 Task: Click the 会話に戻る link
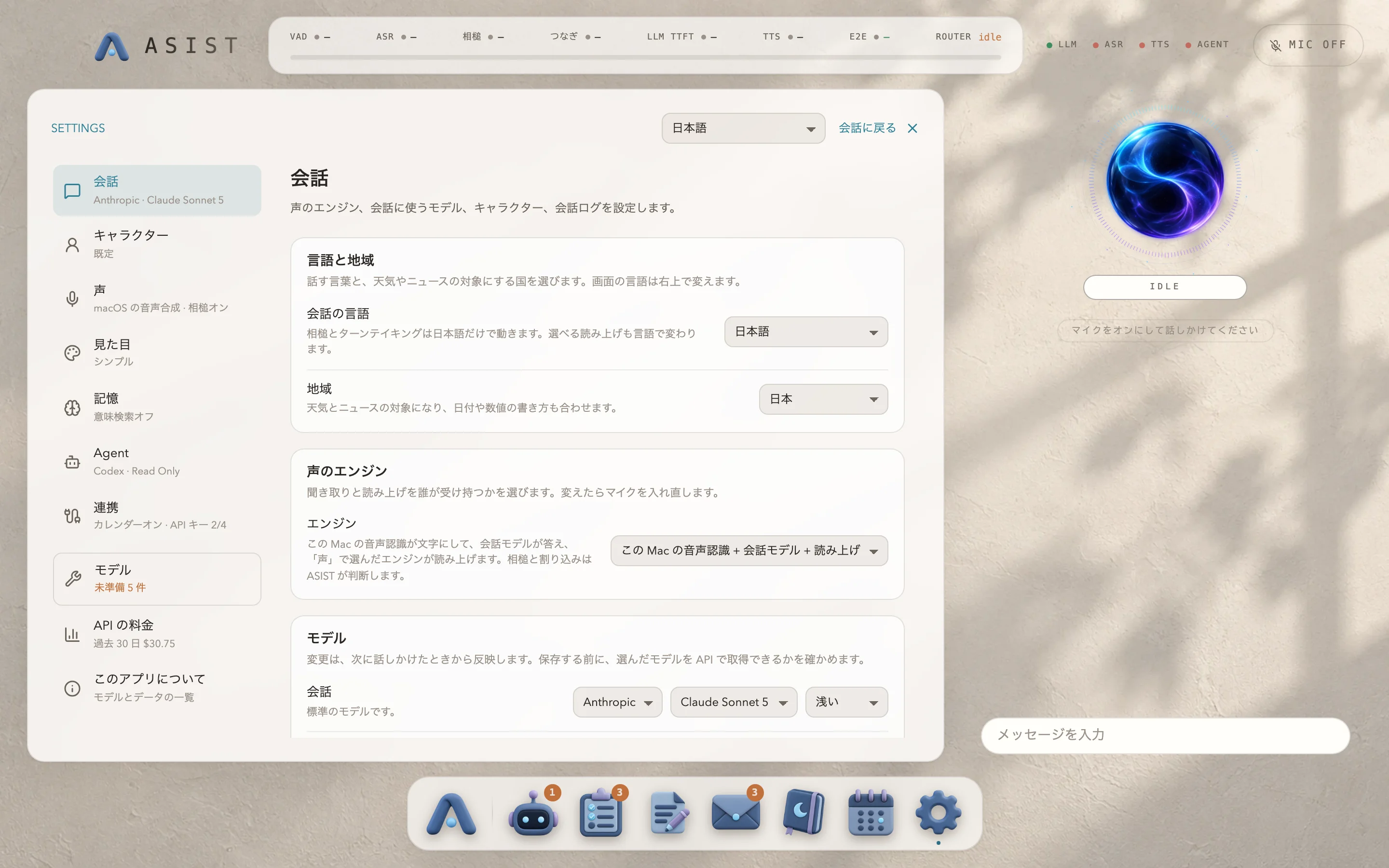click(867, 128)
